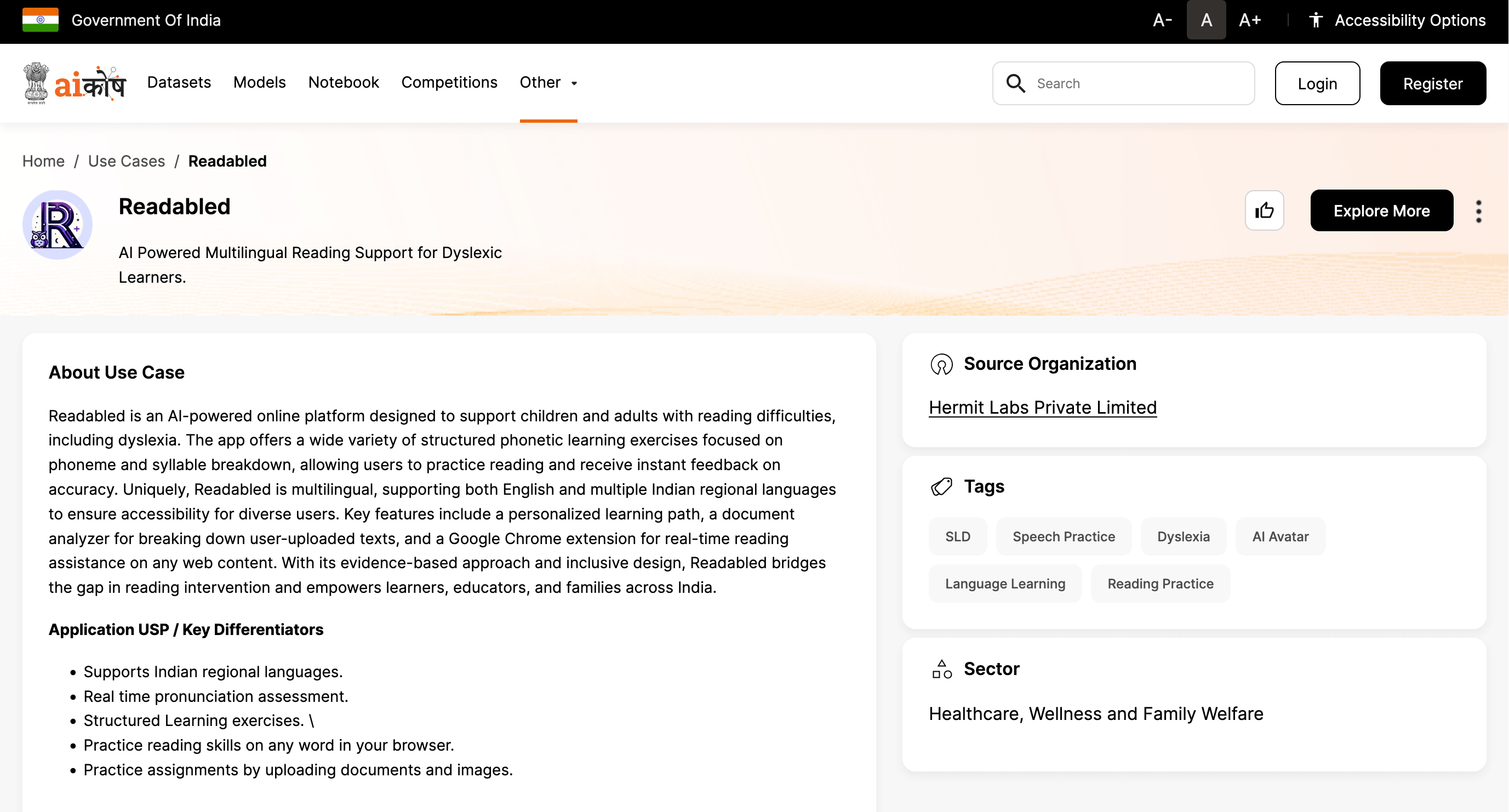Select the Dyslexia tag
The width and height of the screenshot is (1509, 812).
pos(1184,536)
